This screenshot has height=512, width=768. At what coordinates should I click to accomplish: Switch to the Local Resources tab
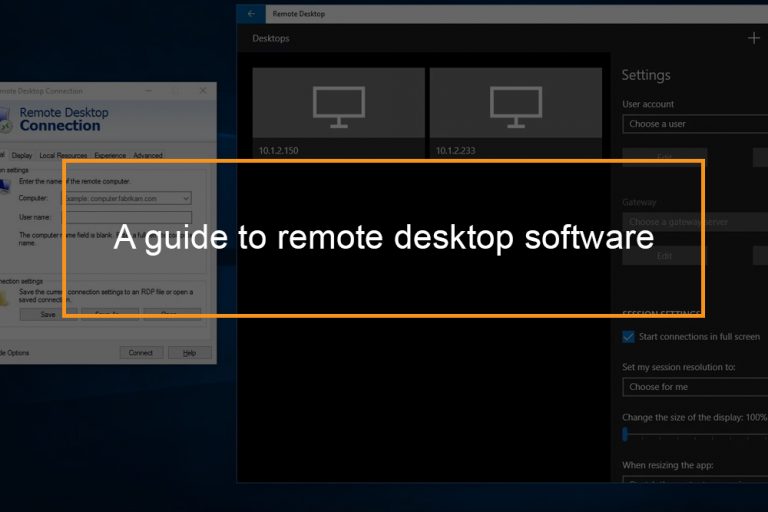(x=63, y=156)
